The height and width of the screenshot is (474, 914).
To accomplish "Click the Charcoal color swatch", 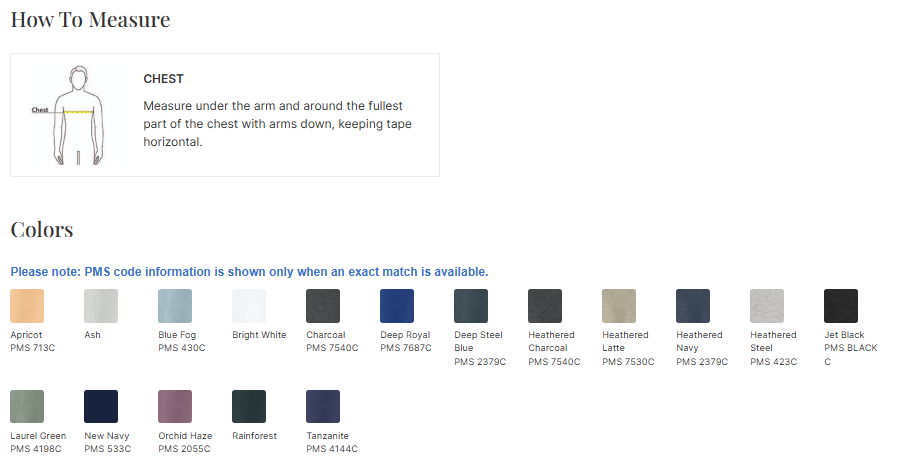I will tap(323, 306).
